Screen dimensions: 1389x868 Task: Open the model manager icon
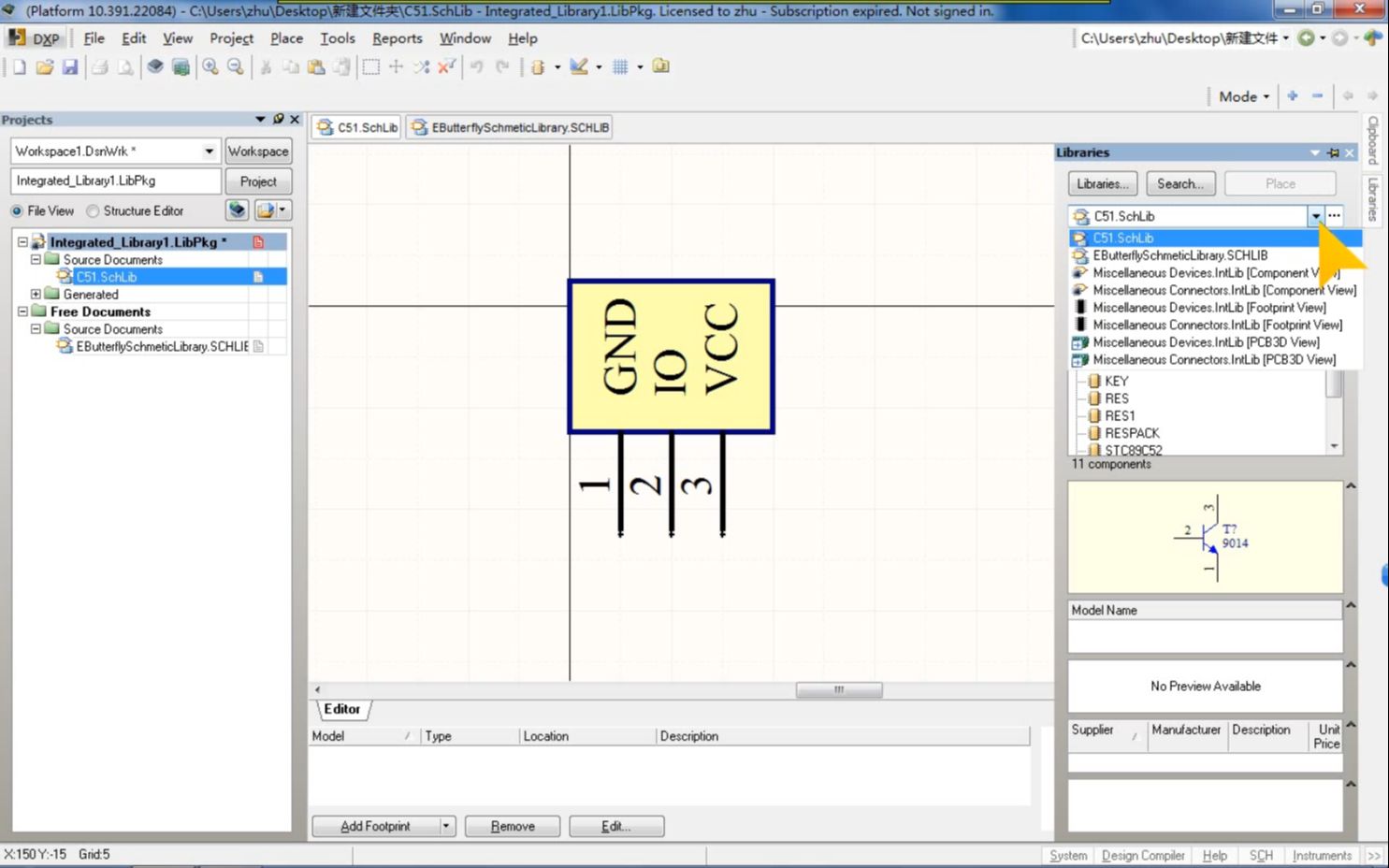pos(661,67)
